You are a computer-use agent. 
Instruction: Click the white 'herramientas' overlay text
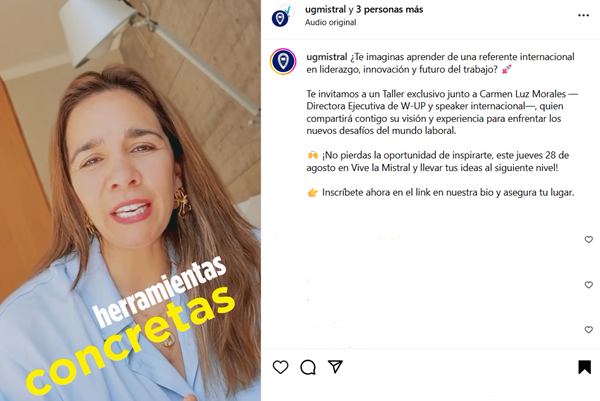coord(160,292)
